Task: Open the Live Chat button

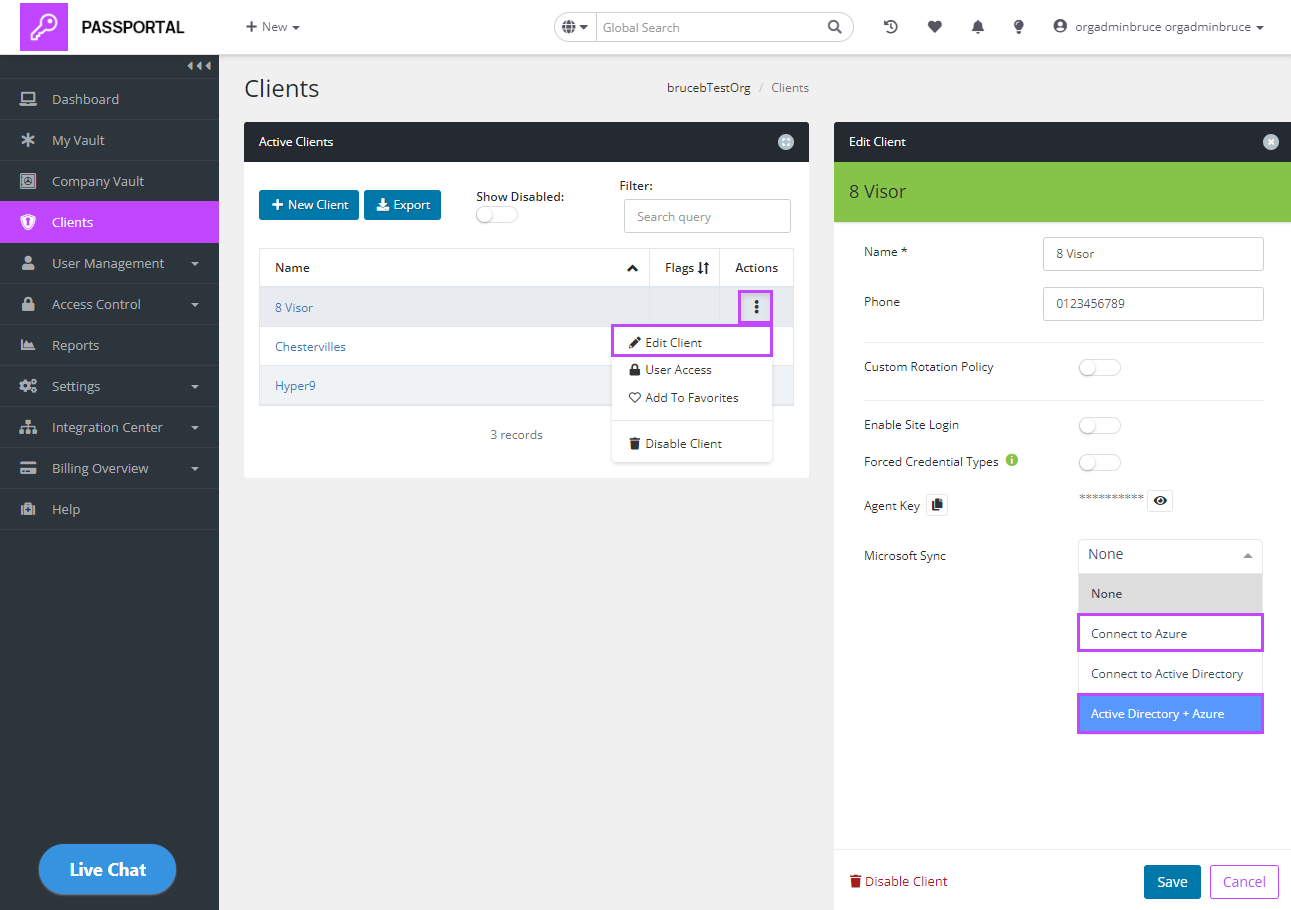Action: (x=107, y=870)
